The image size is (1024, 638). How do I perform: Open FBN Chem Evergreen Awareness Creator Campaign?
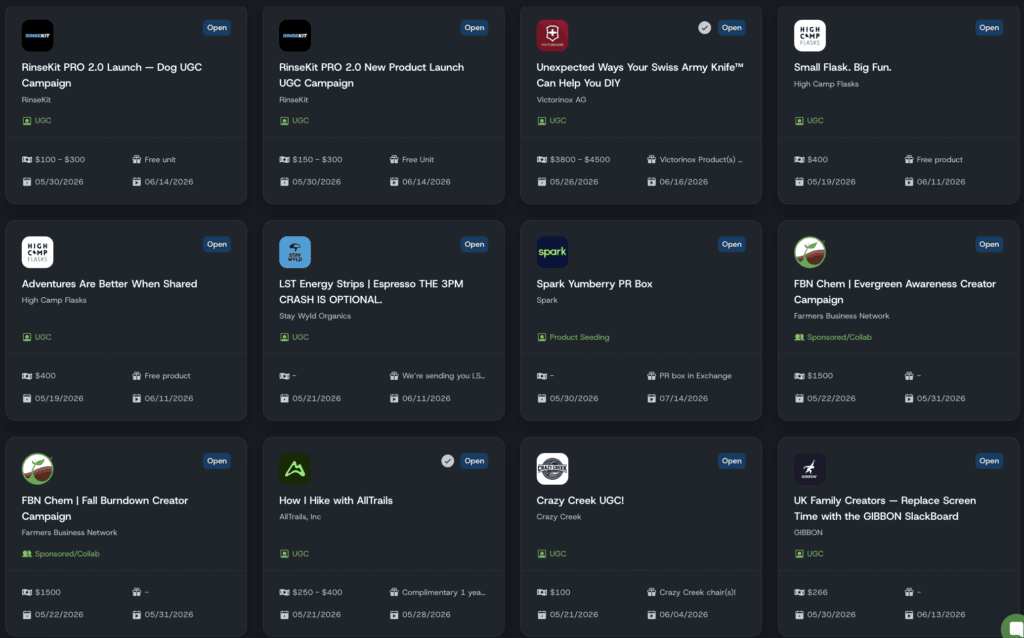895,292
